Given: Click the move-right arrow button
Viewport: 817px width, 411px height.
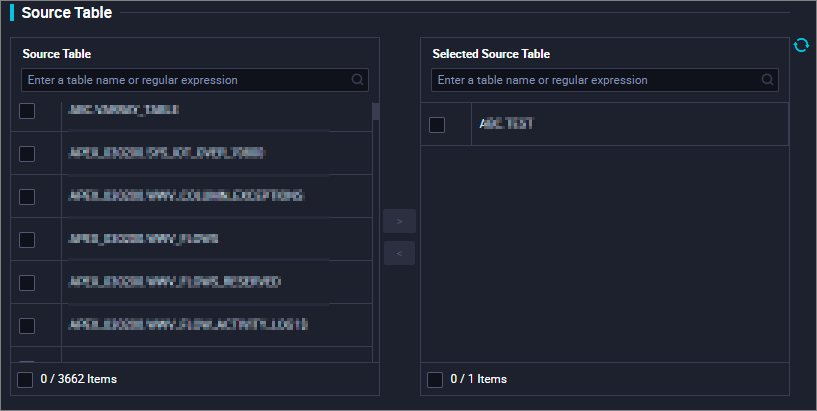Looking at the screenshot, I should 400,221.
